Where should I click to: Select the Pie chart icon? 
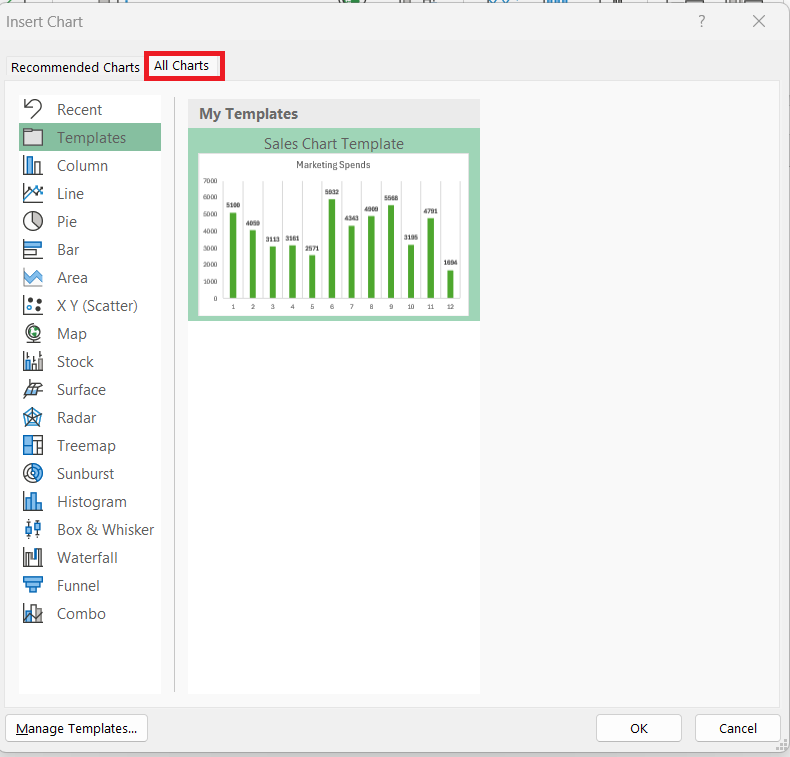(33, 221)
